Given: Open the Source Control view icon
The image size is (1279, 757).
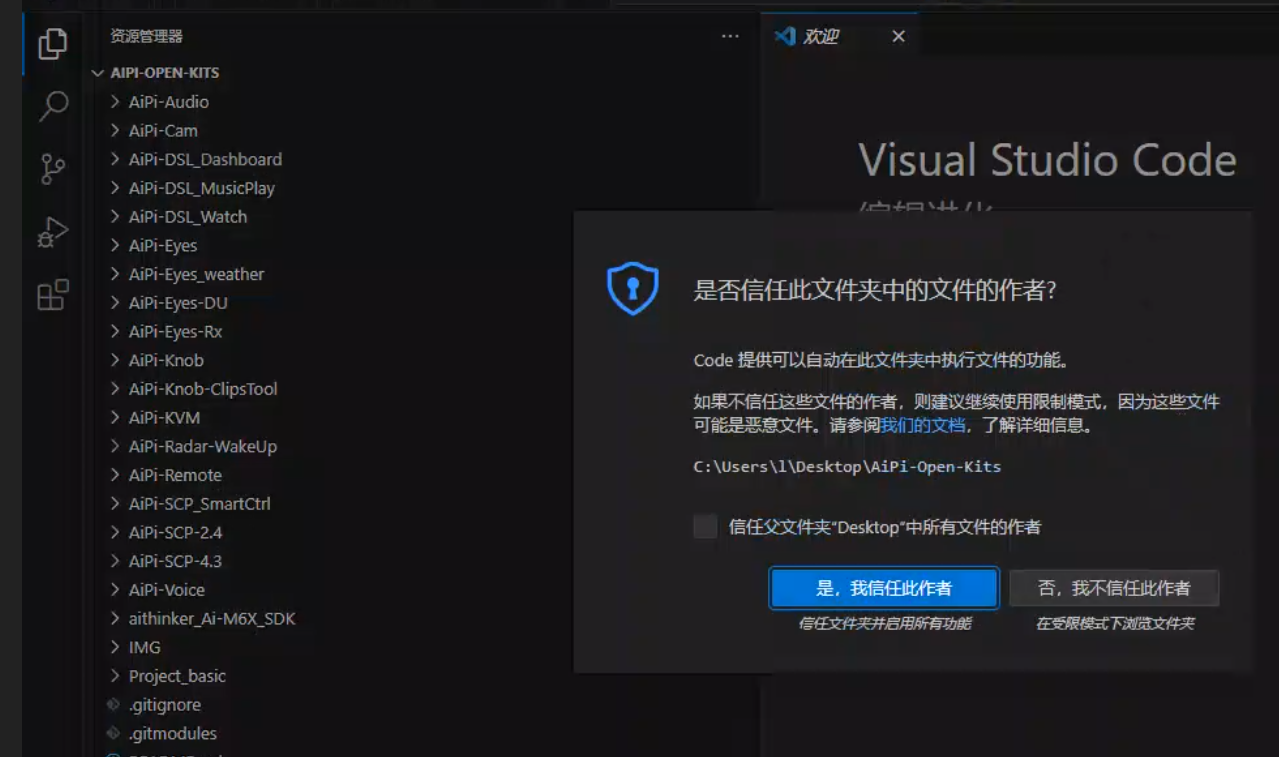Looking at the screenshot, I should 53,169.
